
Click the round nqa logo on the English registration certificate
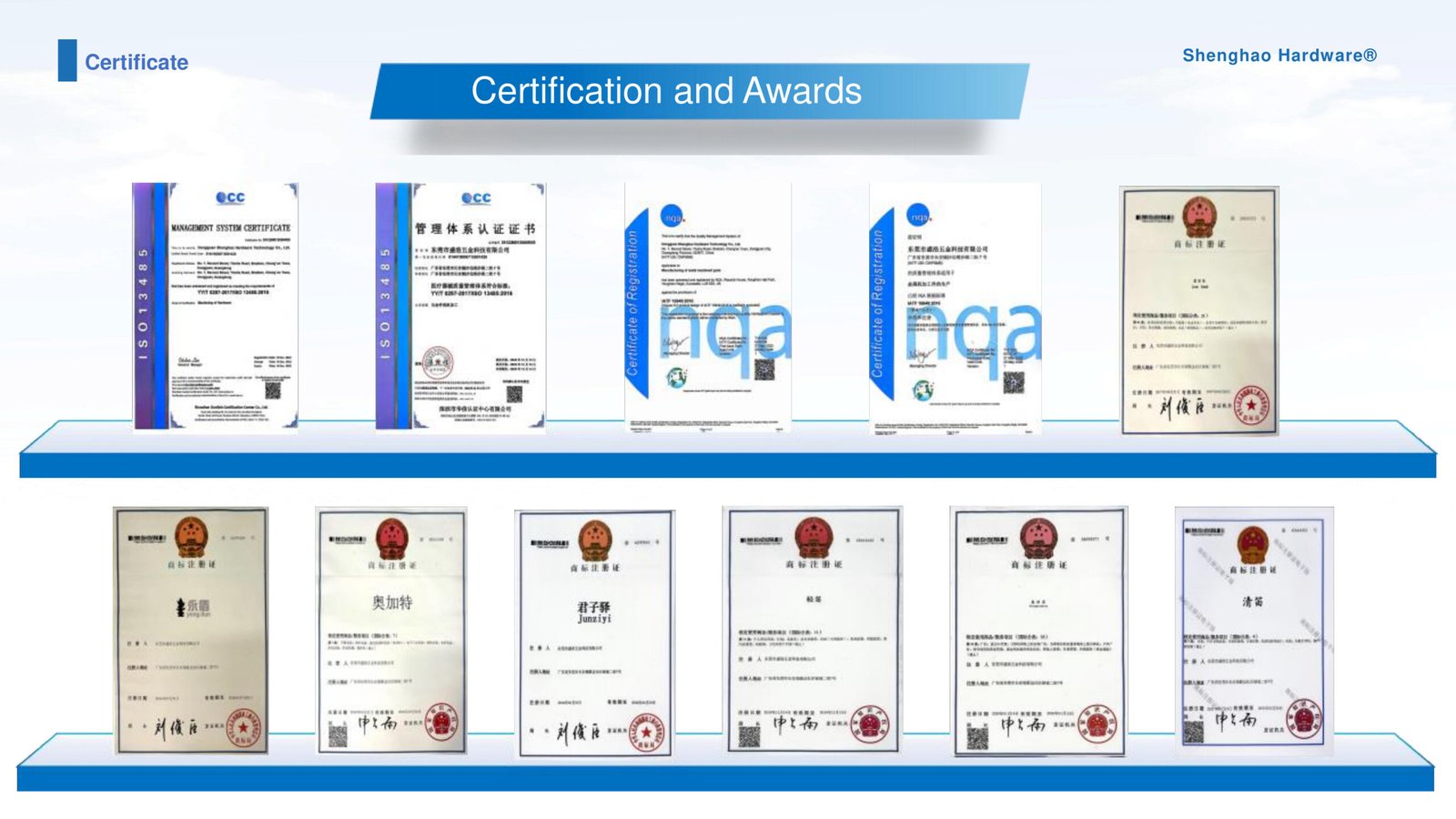pyautogui.click(x=672, y=217)
